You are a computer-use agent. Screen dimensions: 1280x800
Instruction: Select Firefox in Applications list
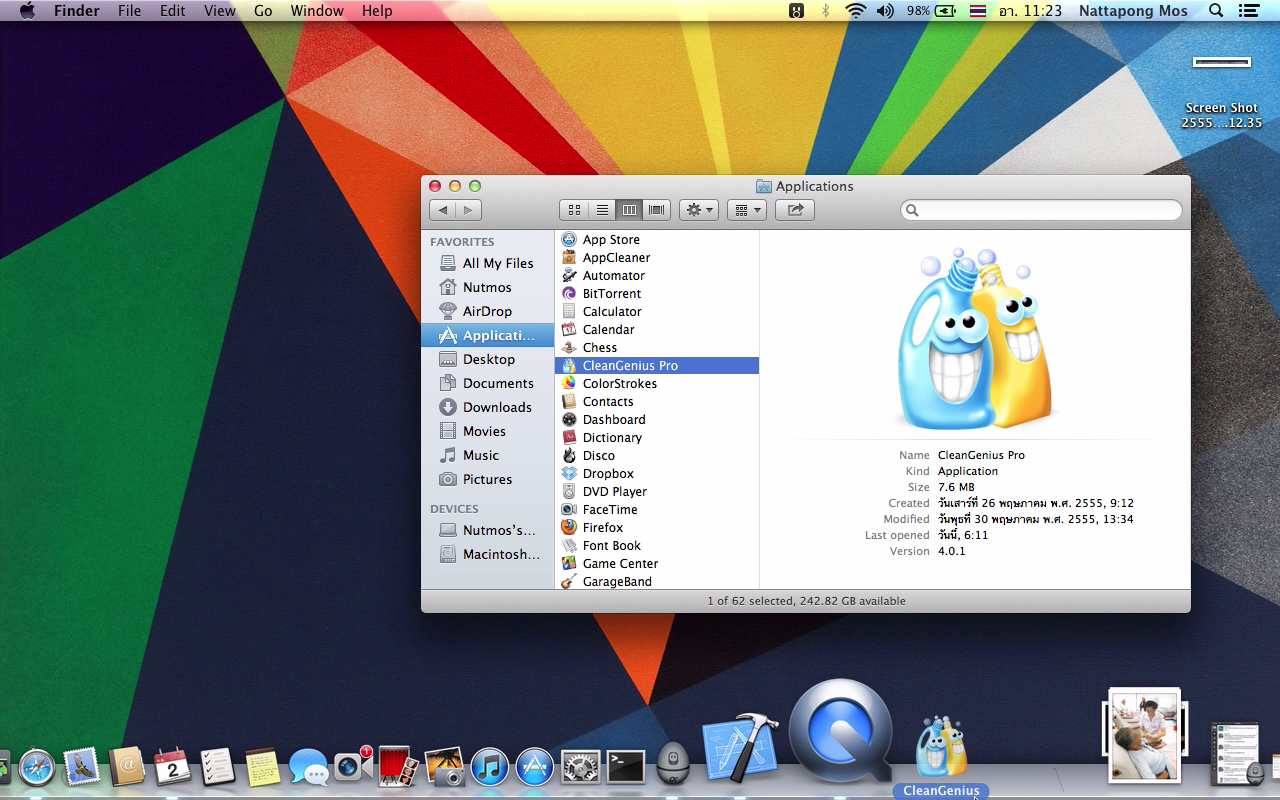[x=603, y=527]
